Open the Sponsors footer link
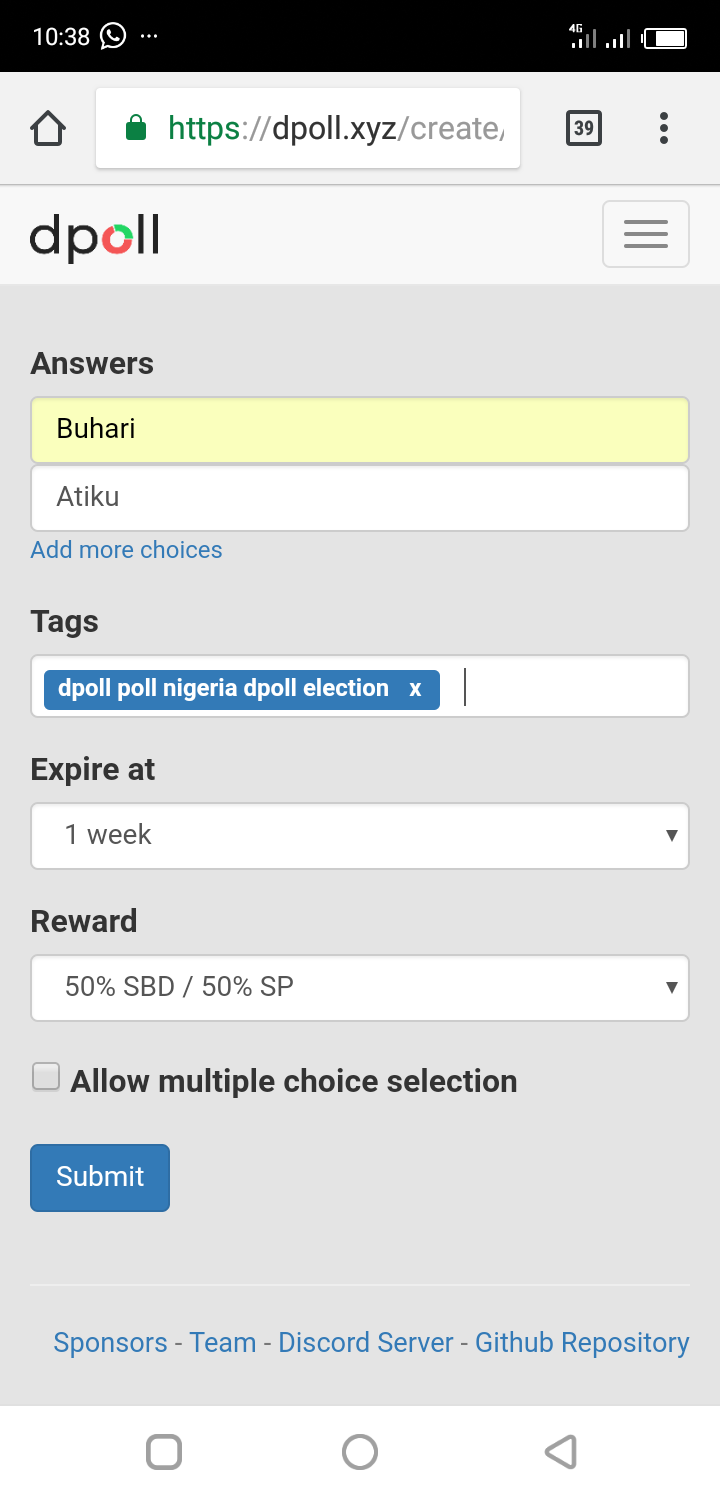This screenshot has height=1500, width=720. coord(110,1342)
